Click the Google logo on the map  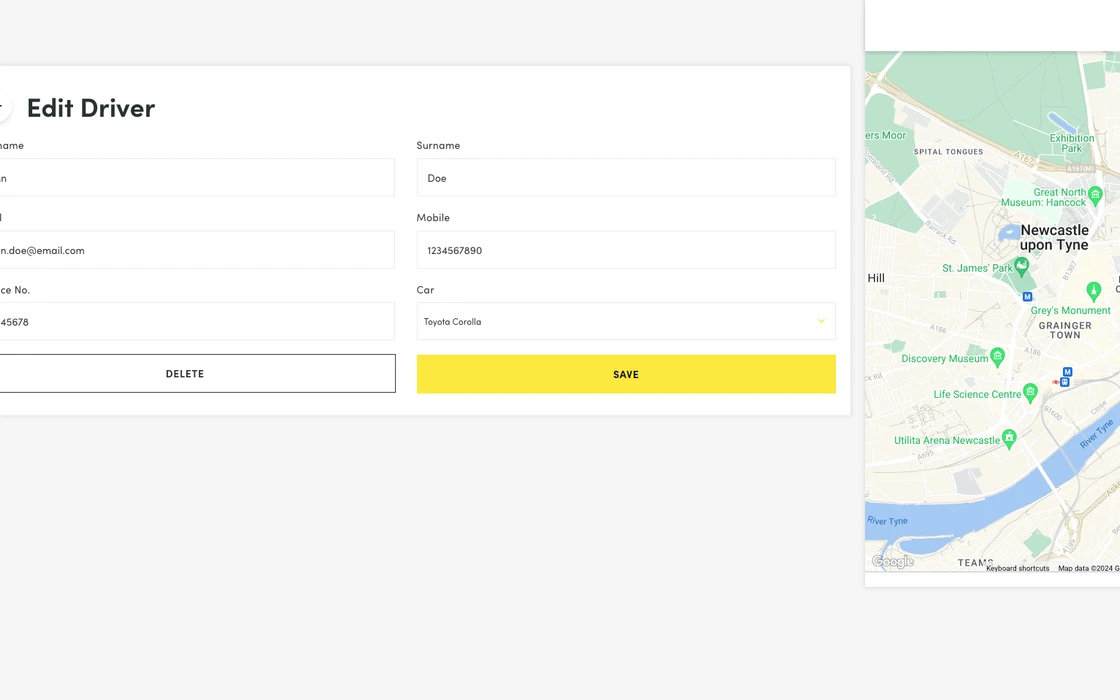[893, 561]
